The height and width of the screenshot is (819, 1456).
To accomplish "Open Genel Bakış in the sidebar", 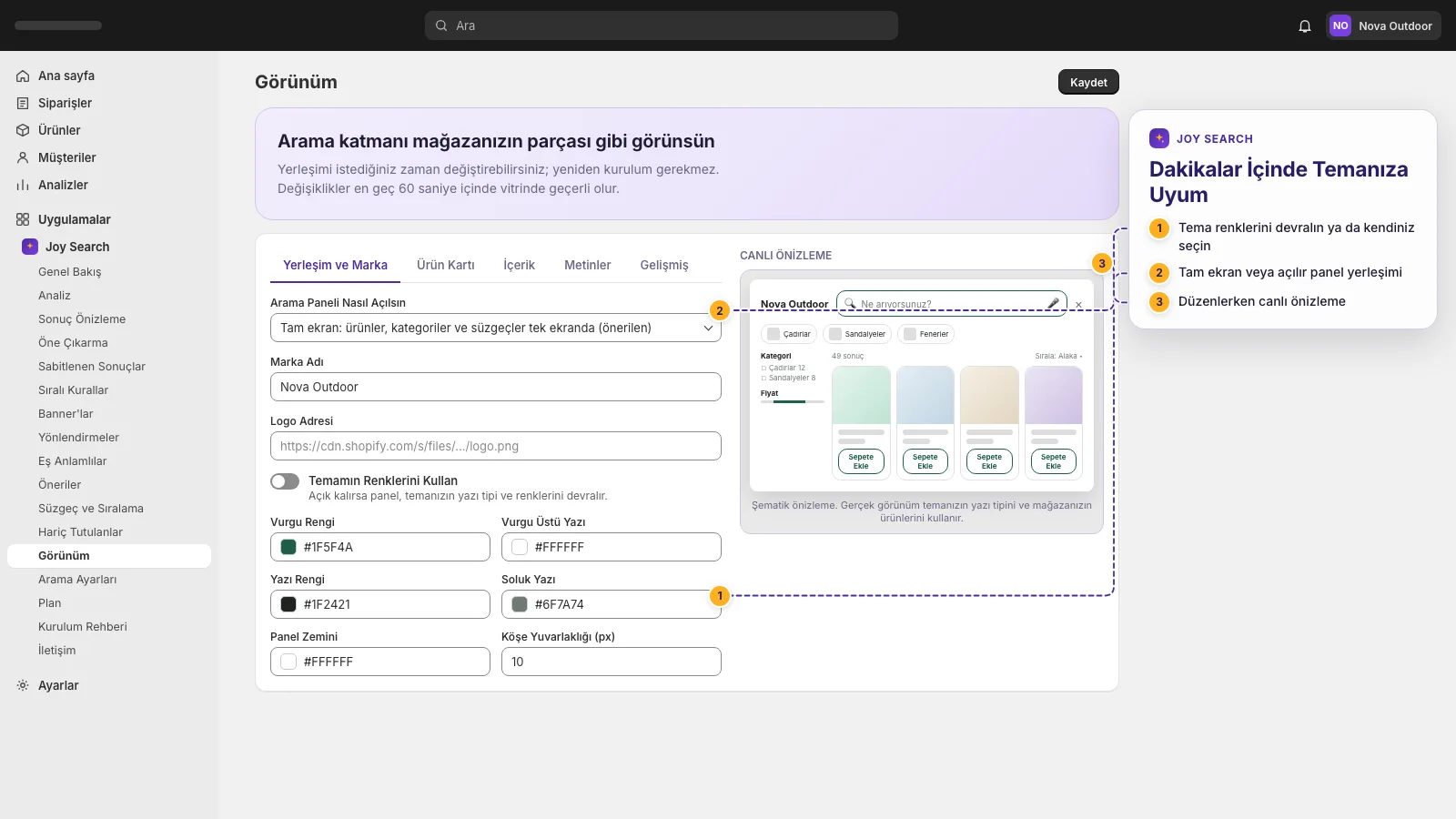I will tap(70, 272).
